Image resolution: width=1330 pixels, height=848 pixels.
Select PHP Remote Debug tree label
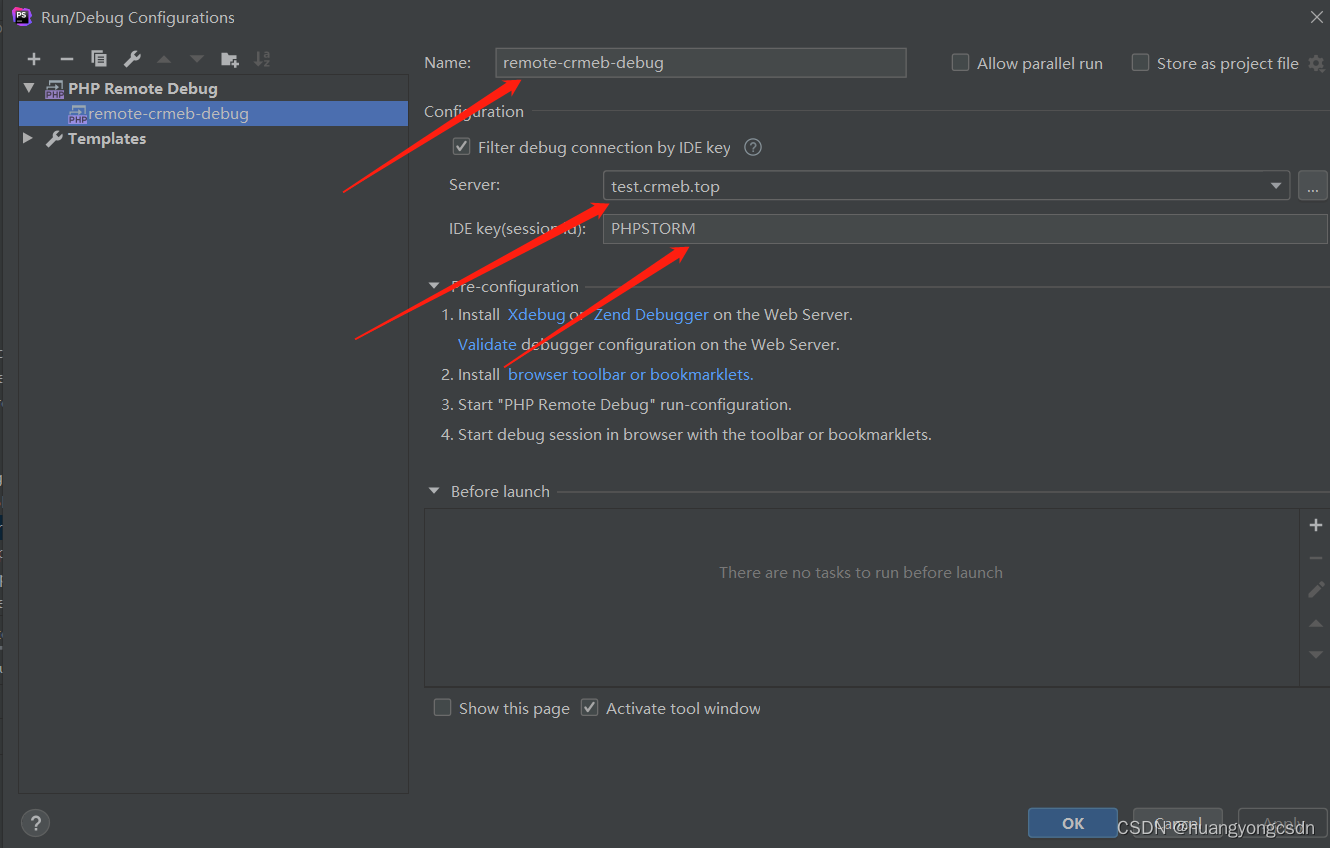tap(143, 88)
